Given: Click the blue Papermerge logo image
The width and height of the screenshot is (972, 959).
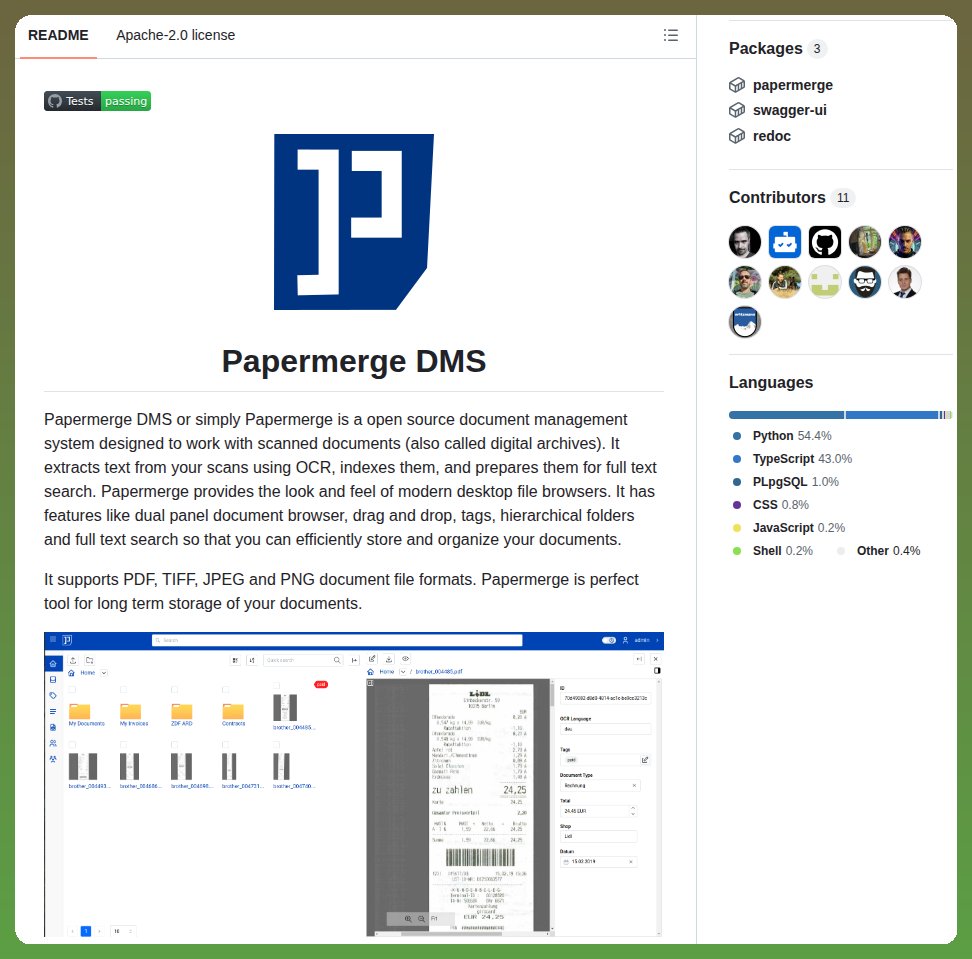Looking at the screenshot, I should click(x=354, y=222).
